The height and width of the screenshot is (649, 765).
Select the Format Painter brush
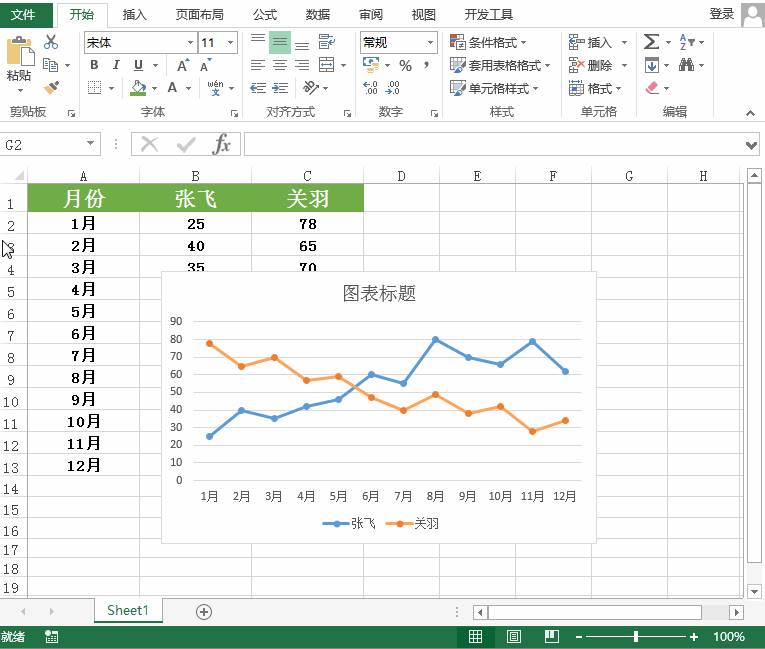51,88
